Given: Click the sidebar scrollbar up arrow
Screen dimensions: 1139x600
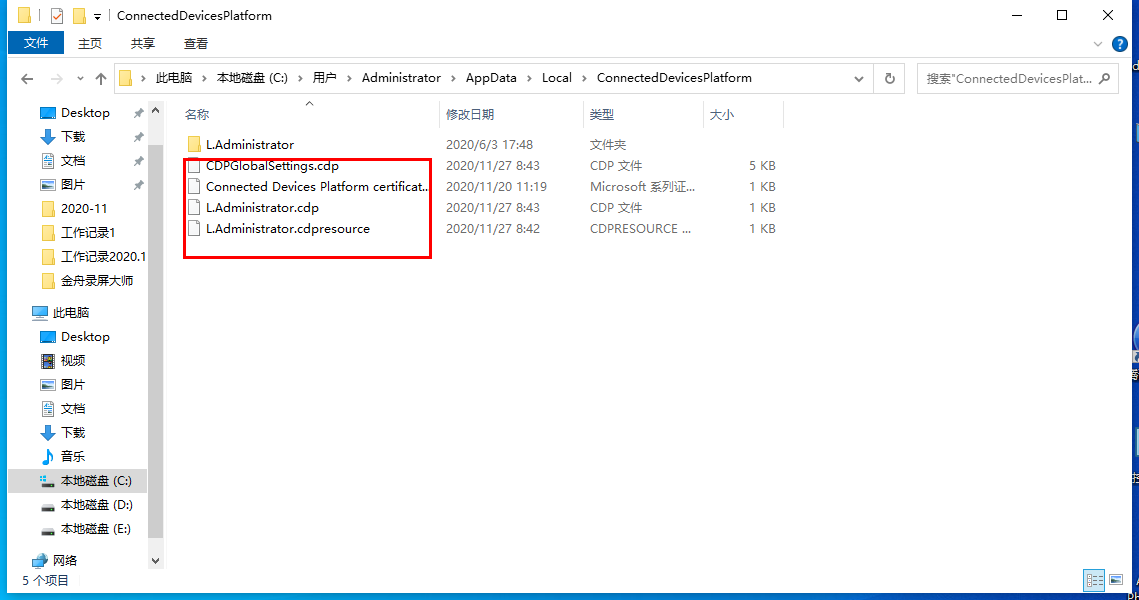Looking at the screenshot, I should 155,110.
